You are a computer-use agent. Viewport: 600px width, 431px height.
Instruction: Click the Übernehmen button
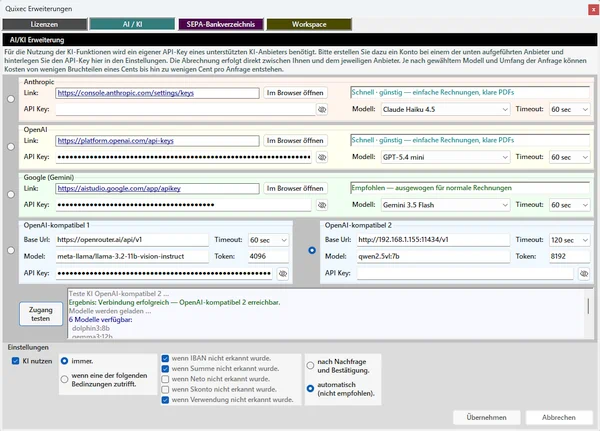pyautogui.click(x=486, y=418)
